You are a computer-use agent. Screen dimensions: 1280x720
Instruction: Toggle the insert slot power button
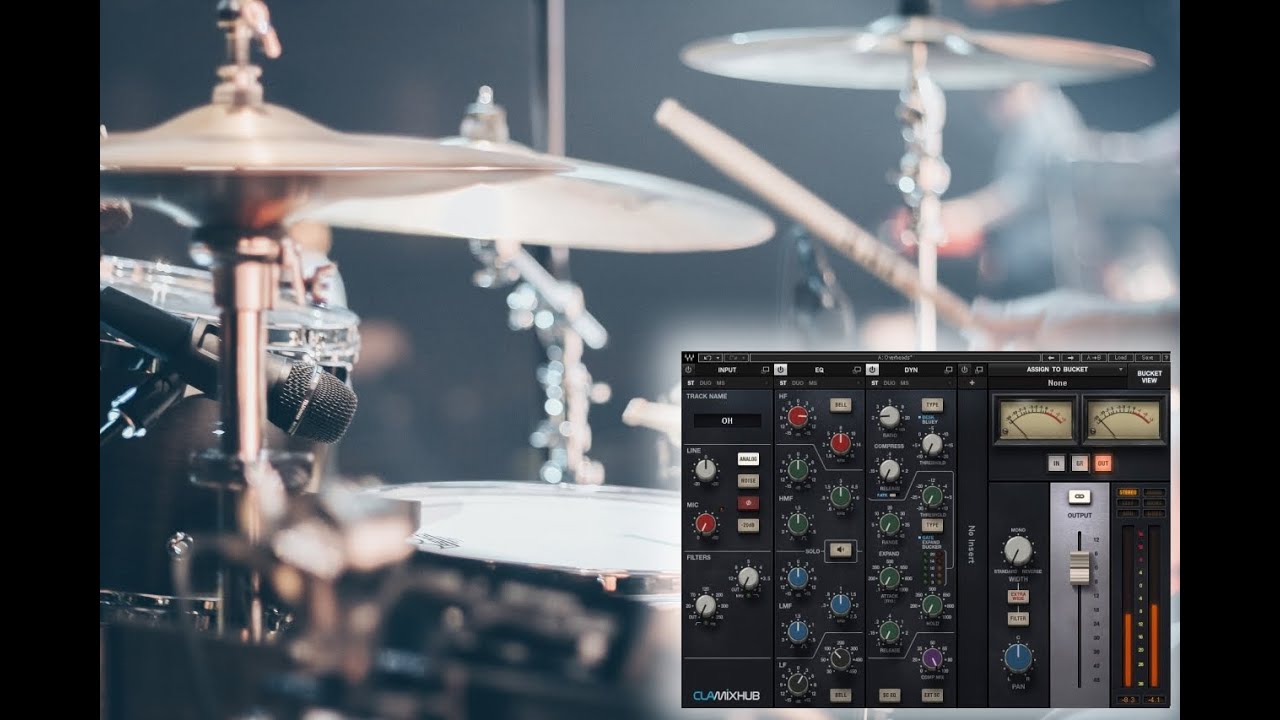(x=964, y=370)
